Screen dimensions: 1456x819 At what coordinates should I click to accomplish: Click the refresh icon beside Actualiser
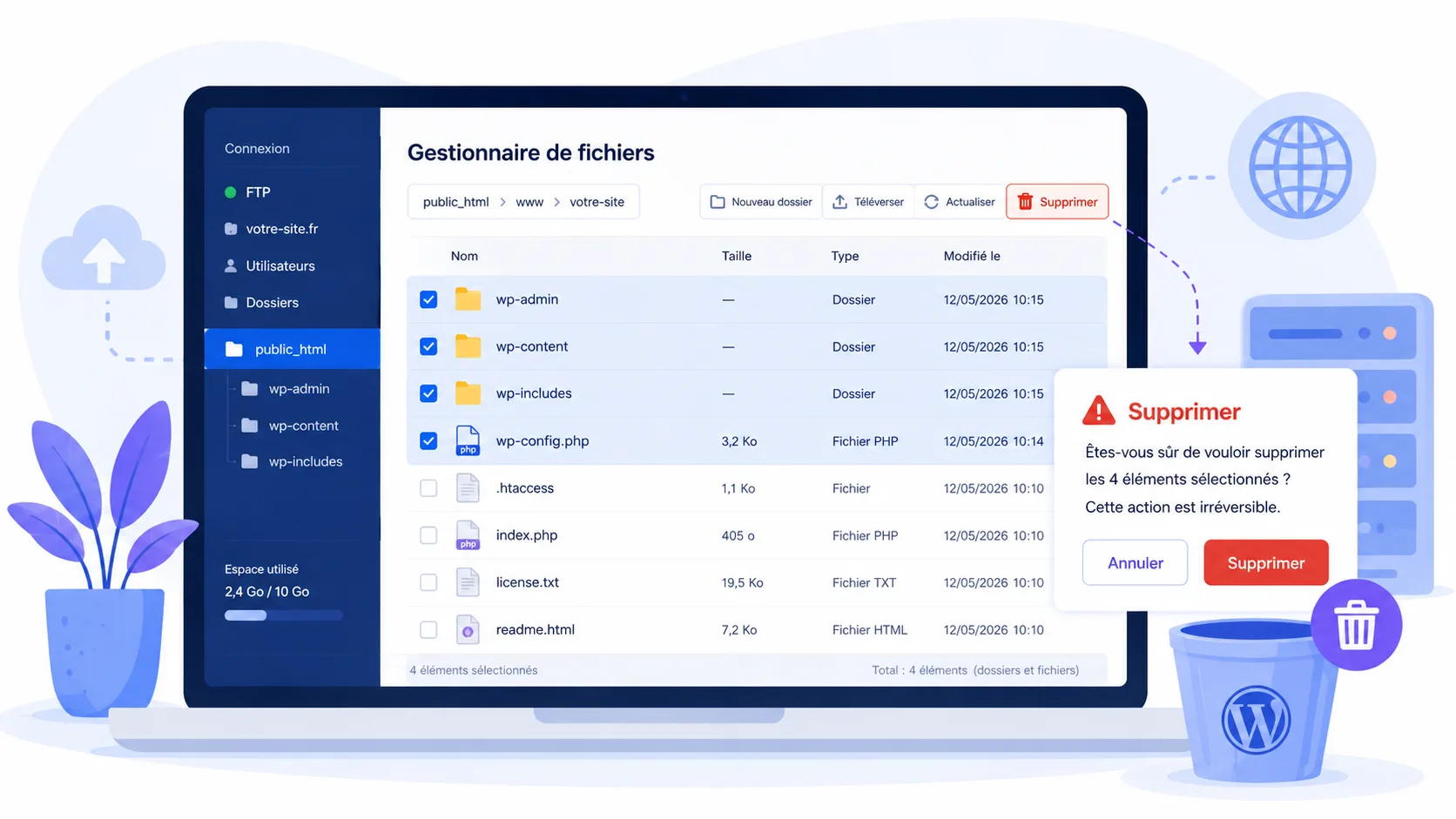931,202
